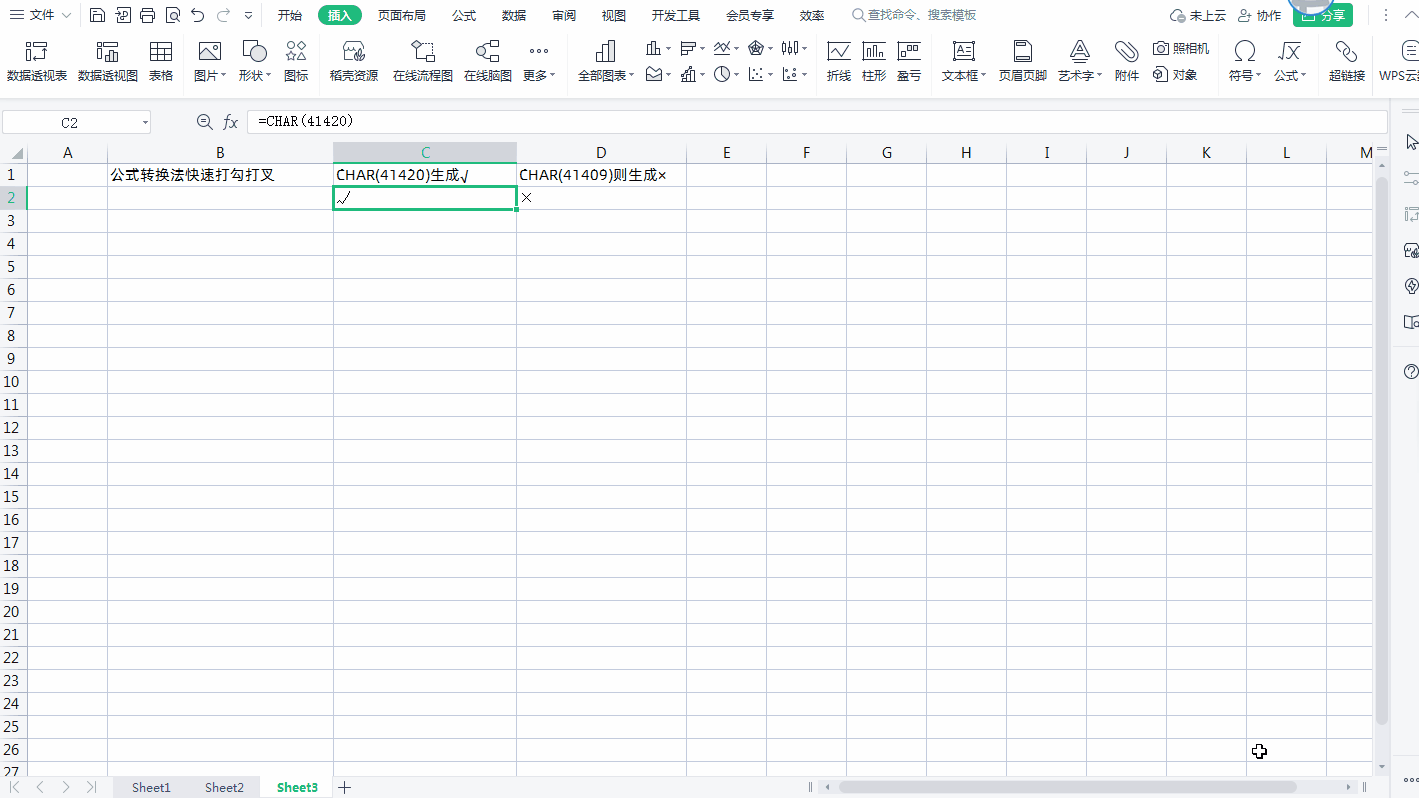
Task: Open the Icons (图标) library
Action: pos(296,61)
